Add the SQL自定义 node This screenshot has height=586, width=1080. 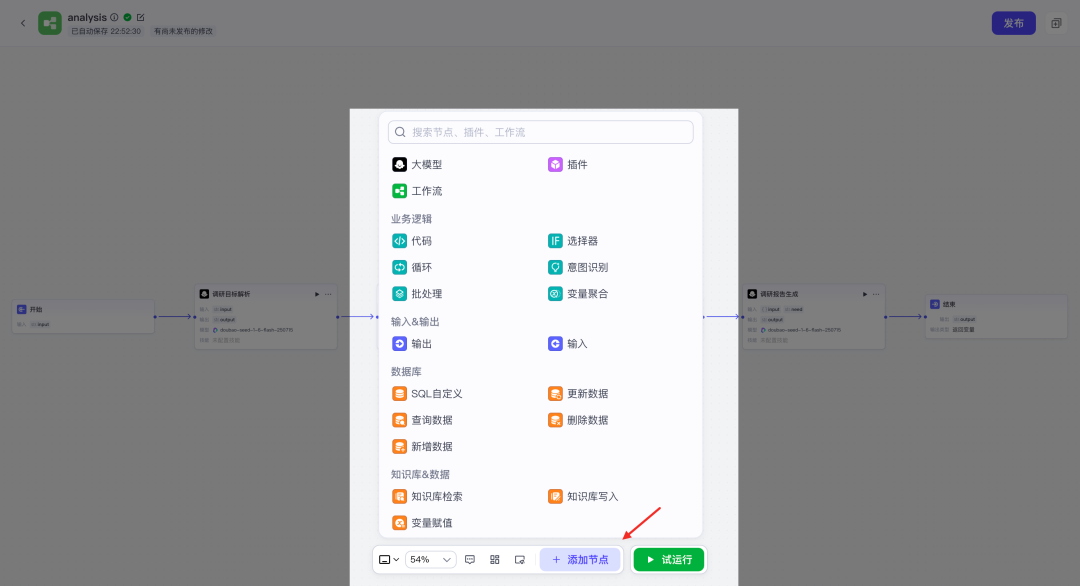click(427, 394)
